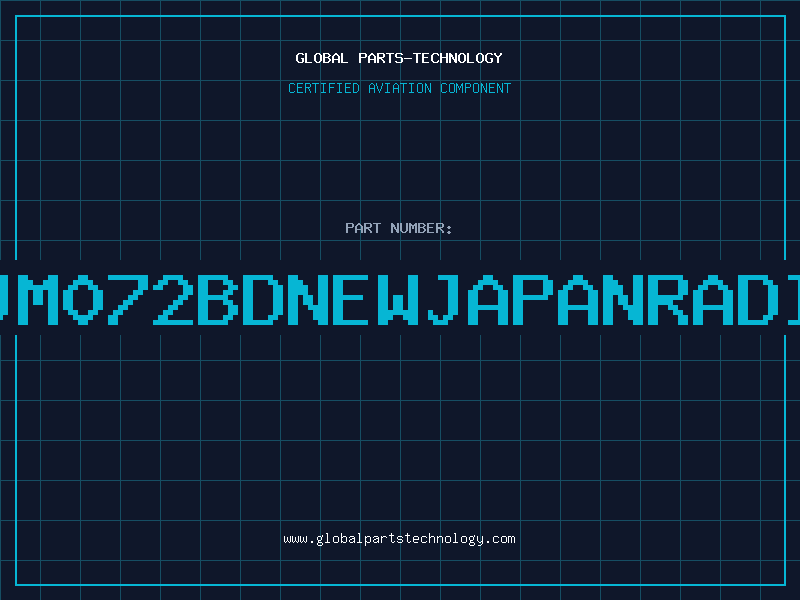Image resolution: width=800 pixels, height=600 pixels.
Task: Click the large scrolling part number text
Action: pyautogui.click(x=400, y=299)
